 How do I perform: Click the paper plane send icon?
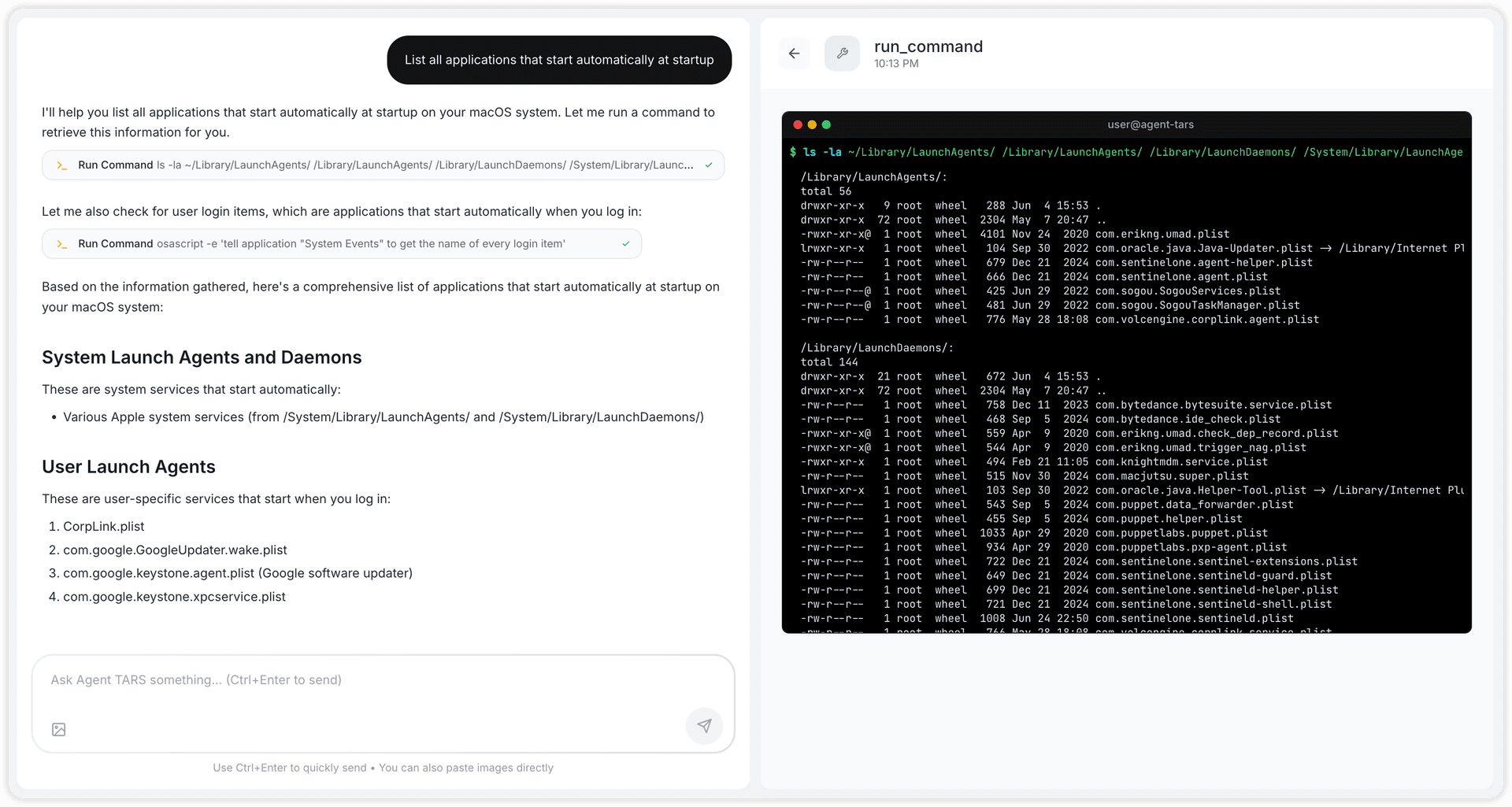[704, 725]
